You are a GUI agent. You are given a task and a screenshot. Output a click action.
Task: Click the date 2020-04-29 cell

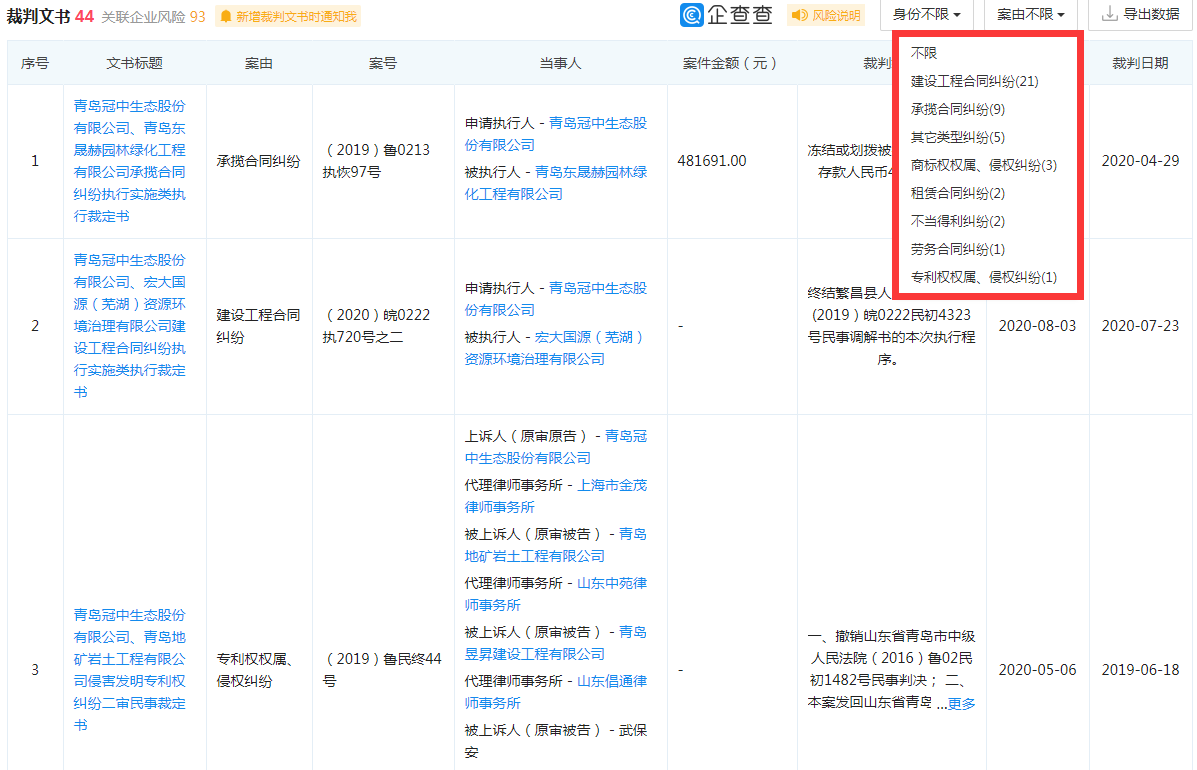pos(1140,161)
